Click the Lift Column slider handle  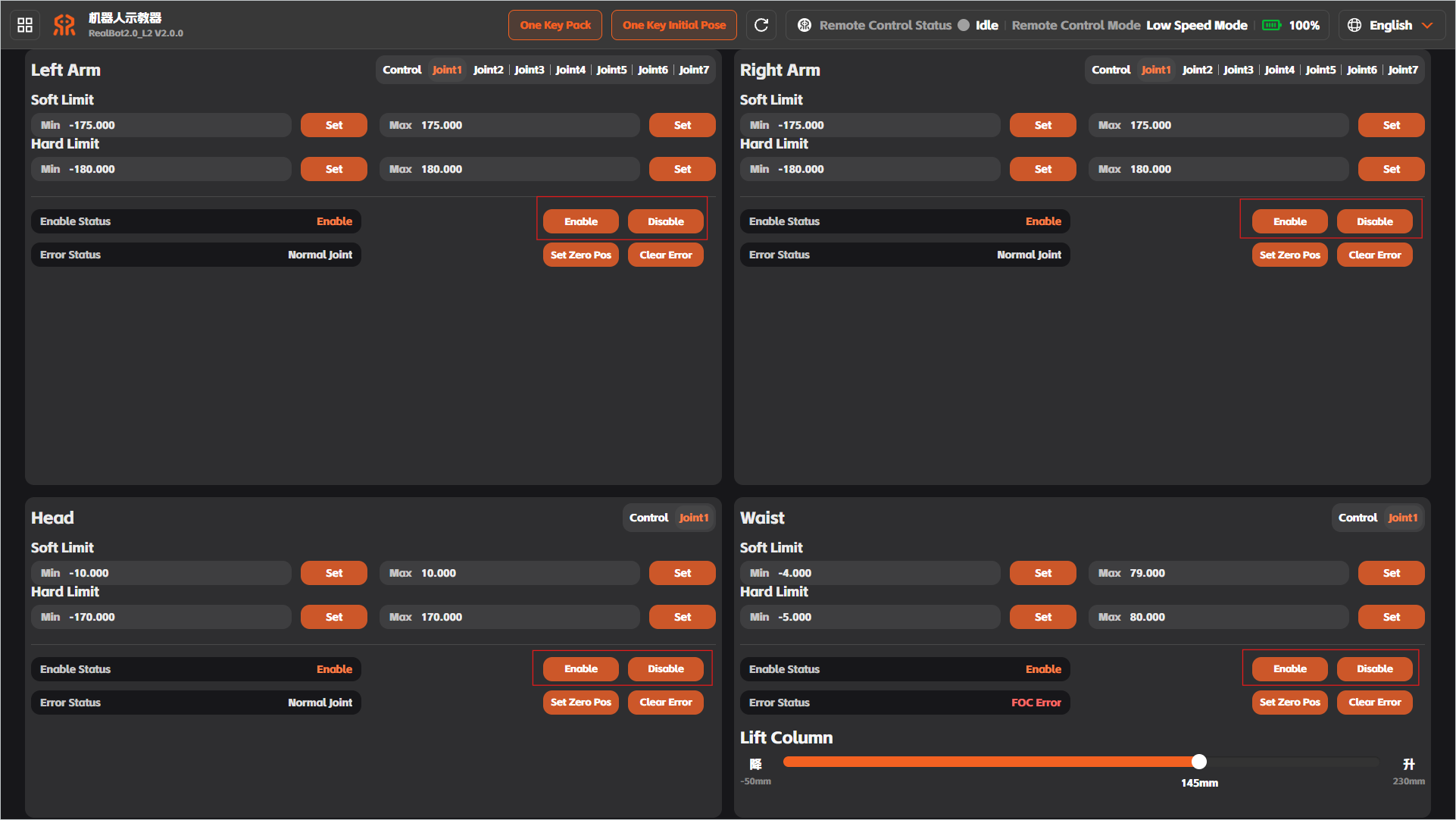point(1199,762)
